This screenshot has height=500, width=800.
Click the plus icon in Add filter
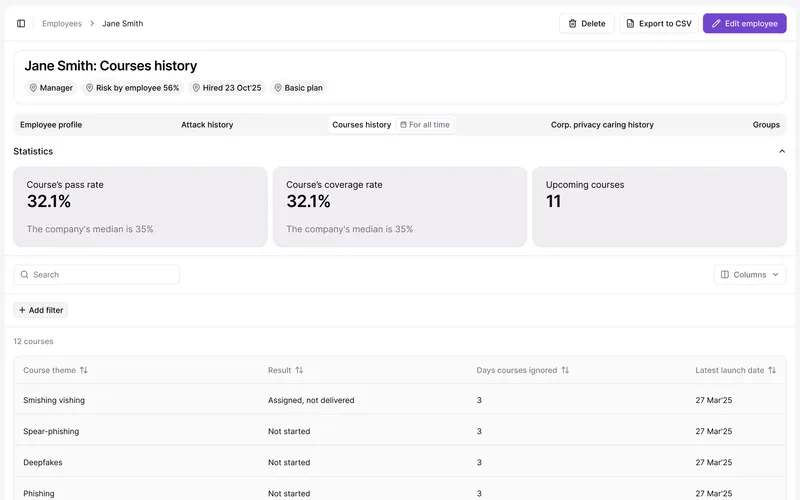point(22,310)
